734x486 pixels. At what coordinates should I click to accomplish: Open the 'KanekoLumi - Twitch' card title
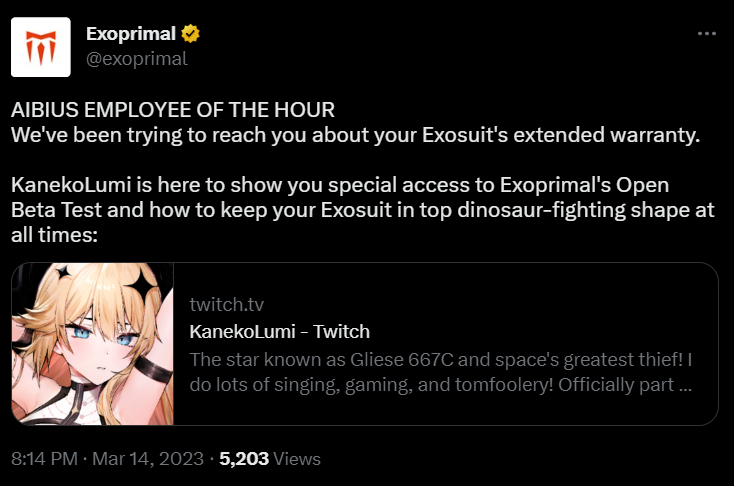279,331
